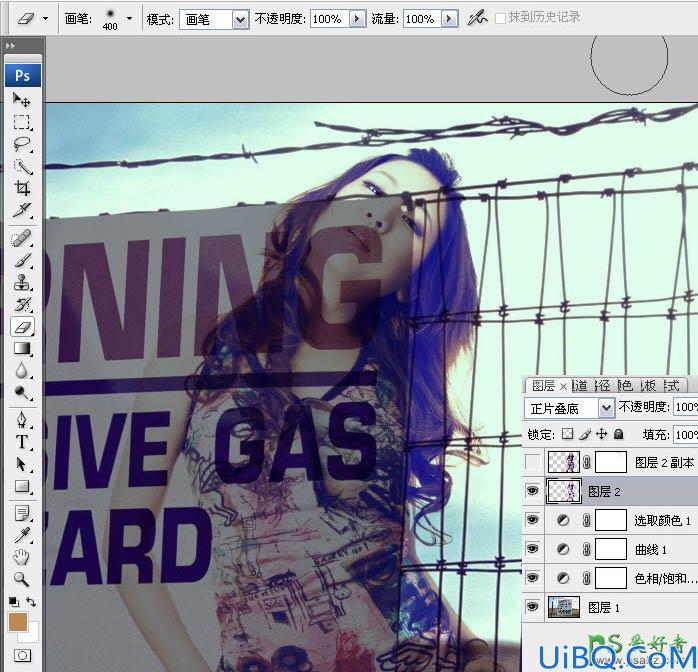Select the Pen tool

(x=21, y=420)
